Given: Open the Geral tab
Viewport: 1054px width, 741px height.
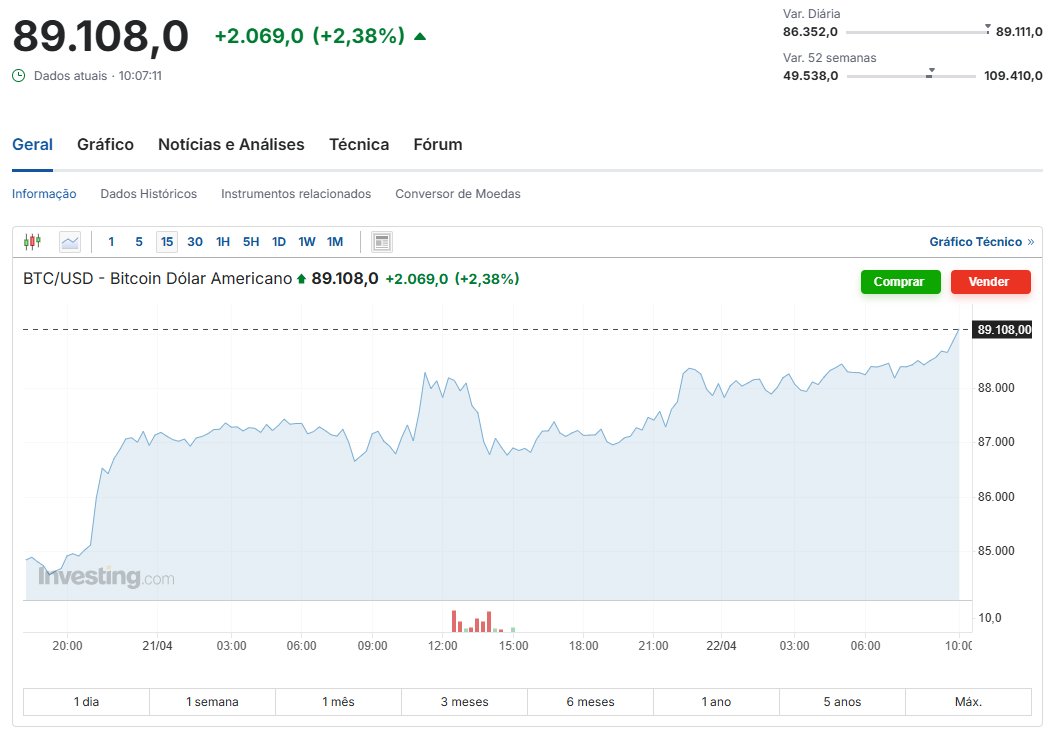Looking at the screenshot, I should (32, 145).
